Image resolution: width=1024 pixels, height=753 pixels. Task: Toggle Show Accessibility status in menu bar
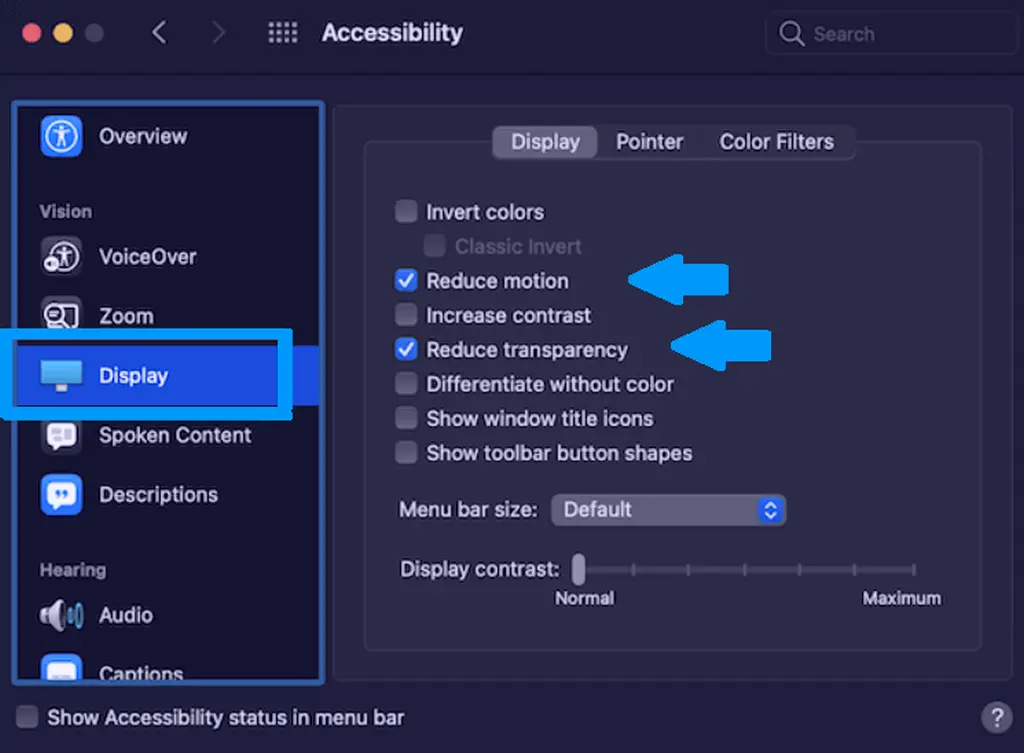(x=27, y=716)
